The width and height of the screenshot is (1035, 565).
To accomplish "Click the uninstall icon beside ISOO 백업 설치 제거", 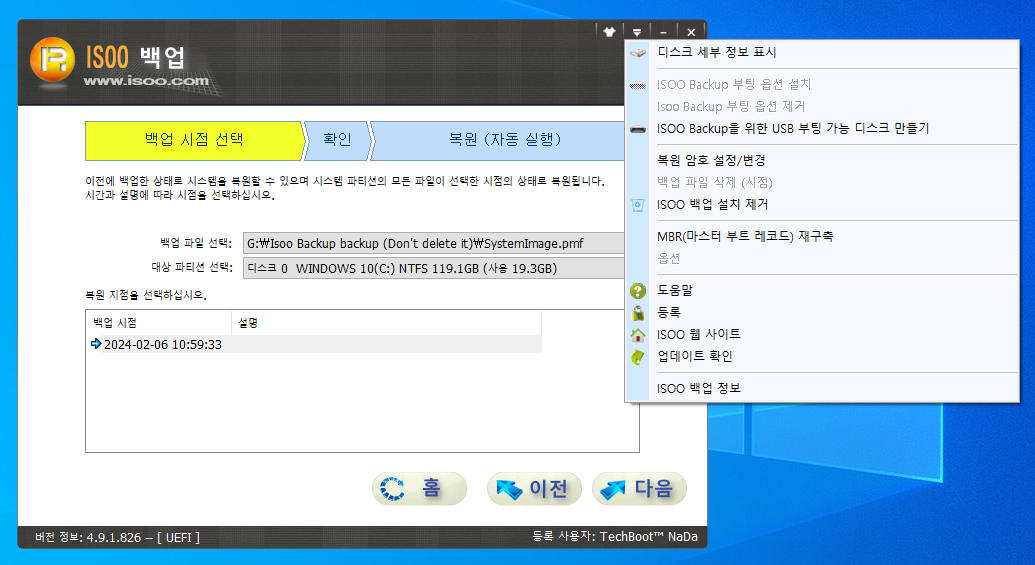I will click(638, 205).
